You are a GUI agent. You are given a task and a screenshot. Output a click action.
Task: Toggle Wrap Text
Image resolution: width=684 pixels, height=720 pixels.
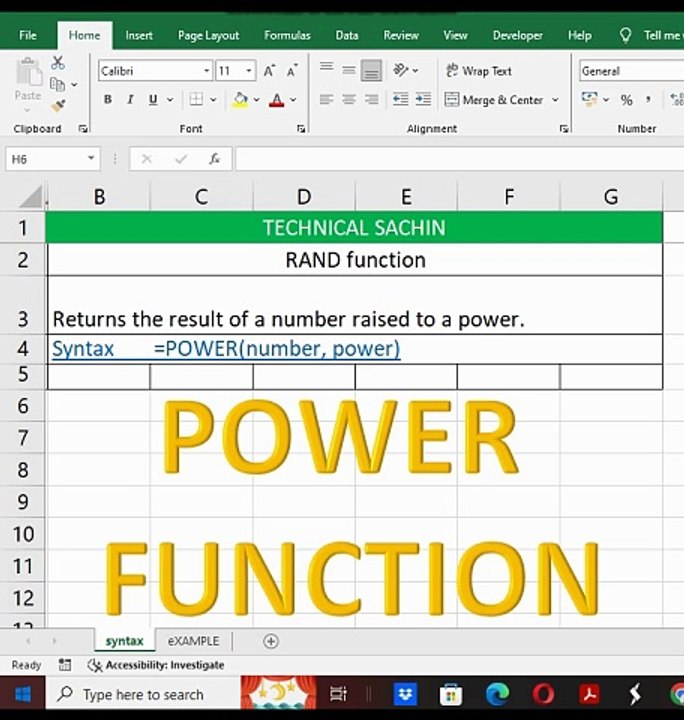pyautogui.click(x=479, y=71)
